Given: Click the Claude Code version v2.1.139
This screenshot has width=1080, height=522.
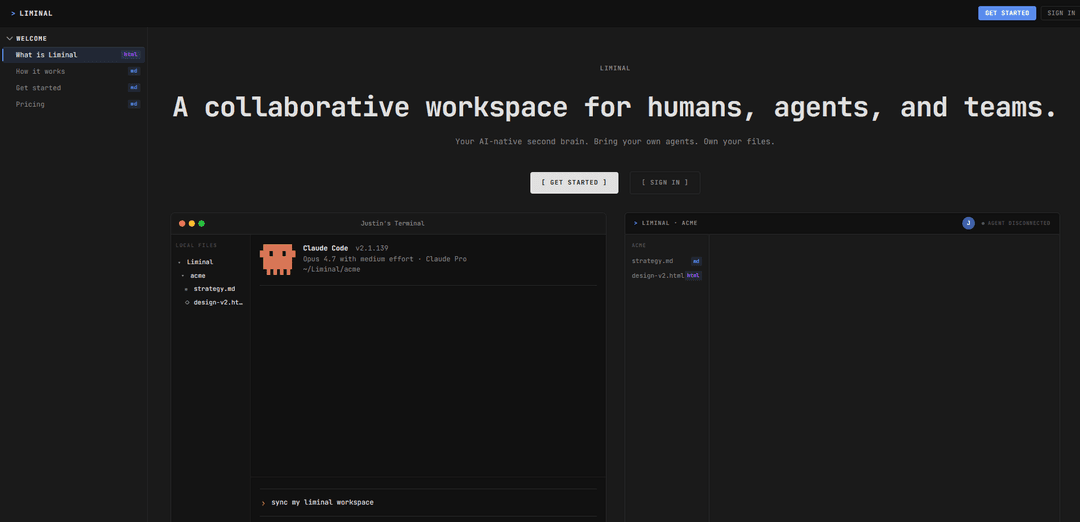Looking at the screenshot, I should point(372,248).
